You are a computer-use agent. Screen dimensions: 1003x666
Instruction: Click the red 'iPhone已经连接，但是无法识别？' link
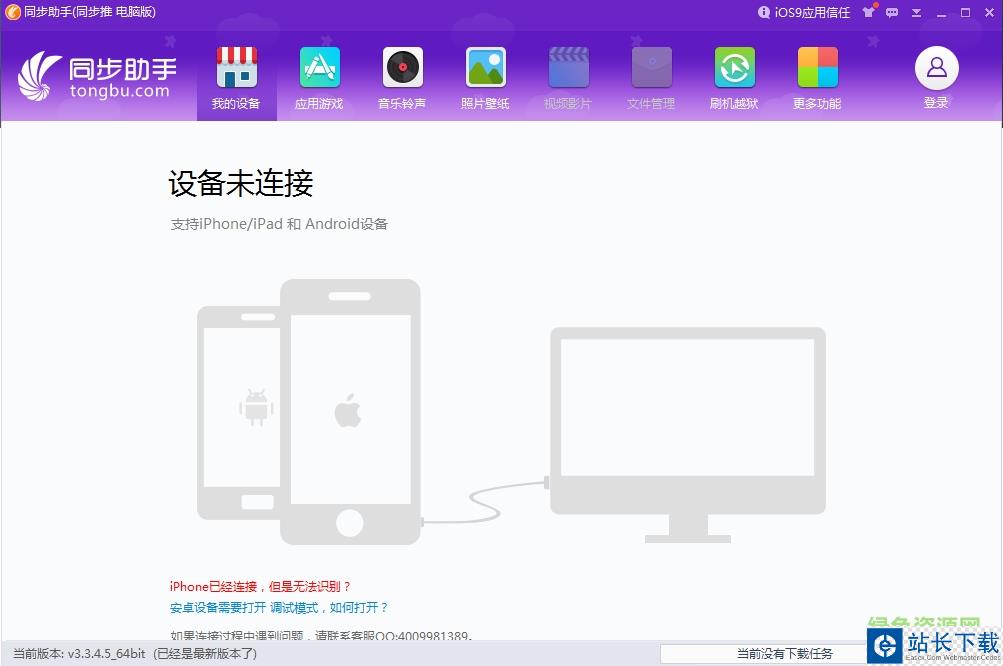point(260,586)
